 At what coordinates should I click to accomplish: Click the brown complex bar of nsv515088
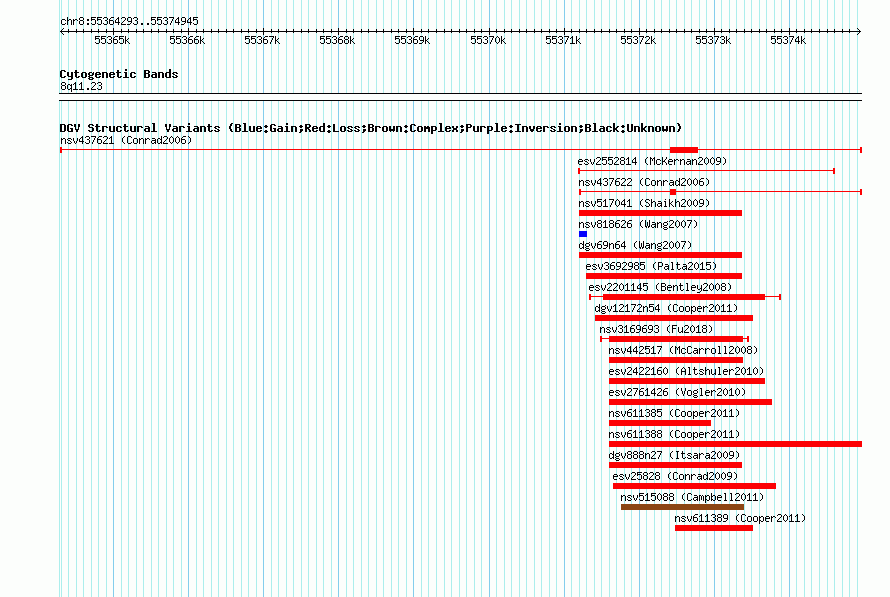(682, 507)
